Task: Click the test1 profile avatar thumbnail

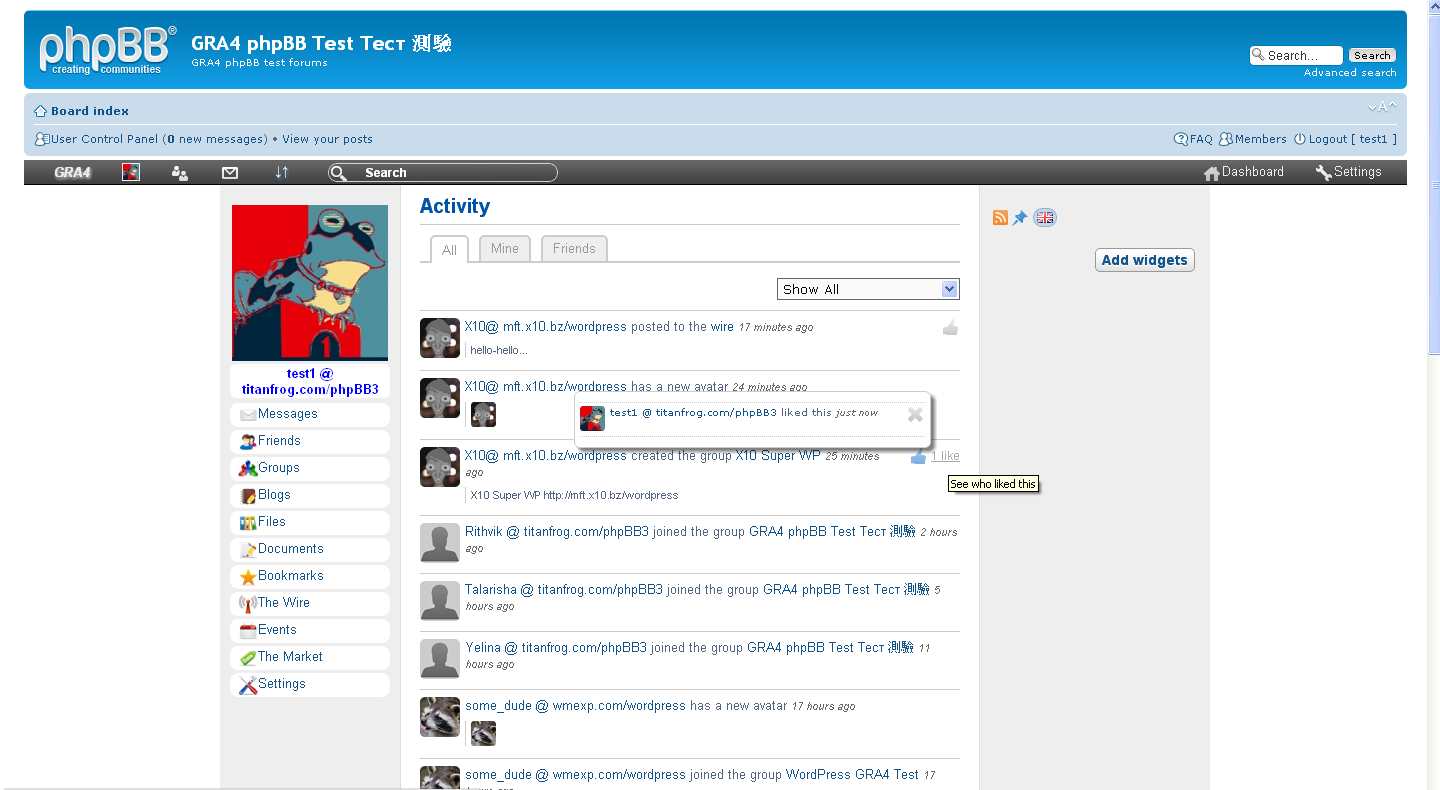Action: coord(309,283)
